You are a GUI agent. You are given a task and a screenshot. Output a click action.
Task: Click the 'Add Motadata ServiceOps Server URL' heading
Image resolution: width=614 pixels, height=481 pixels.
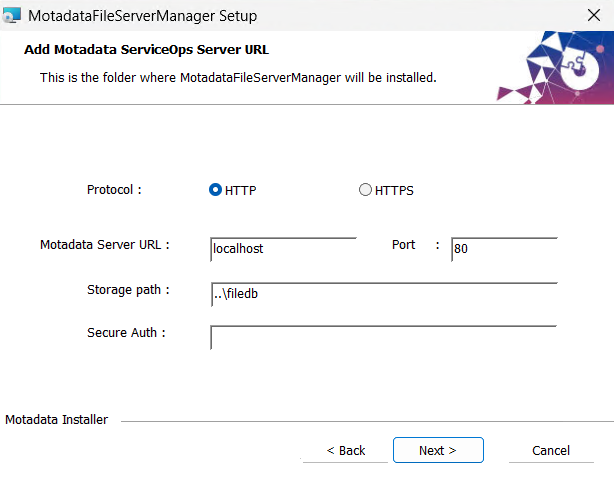[x=146, y=50]
